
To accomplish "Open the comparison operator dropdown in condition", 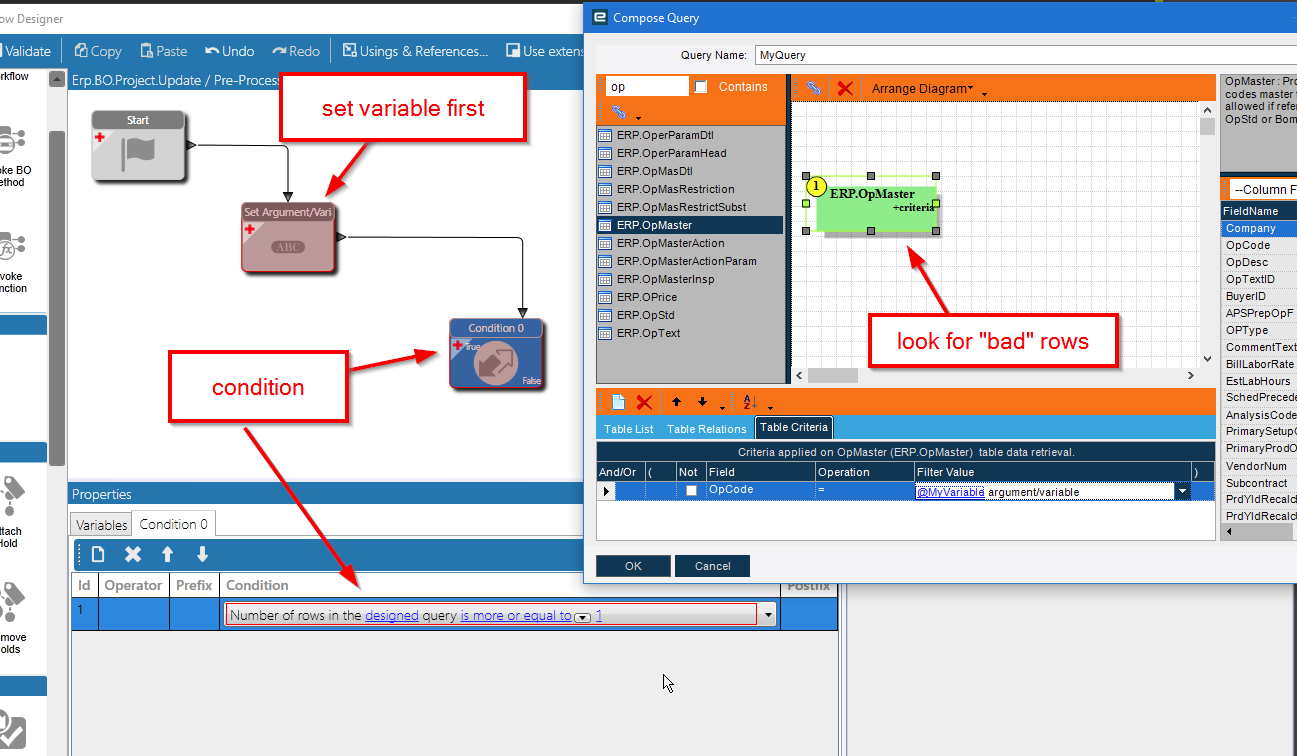I will coord(582,617).
